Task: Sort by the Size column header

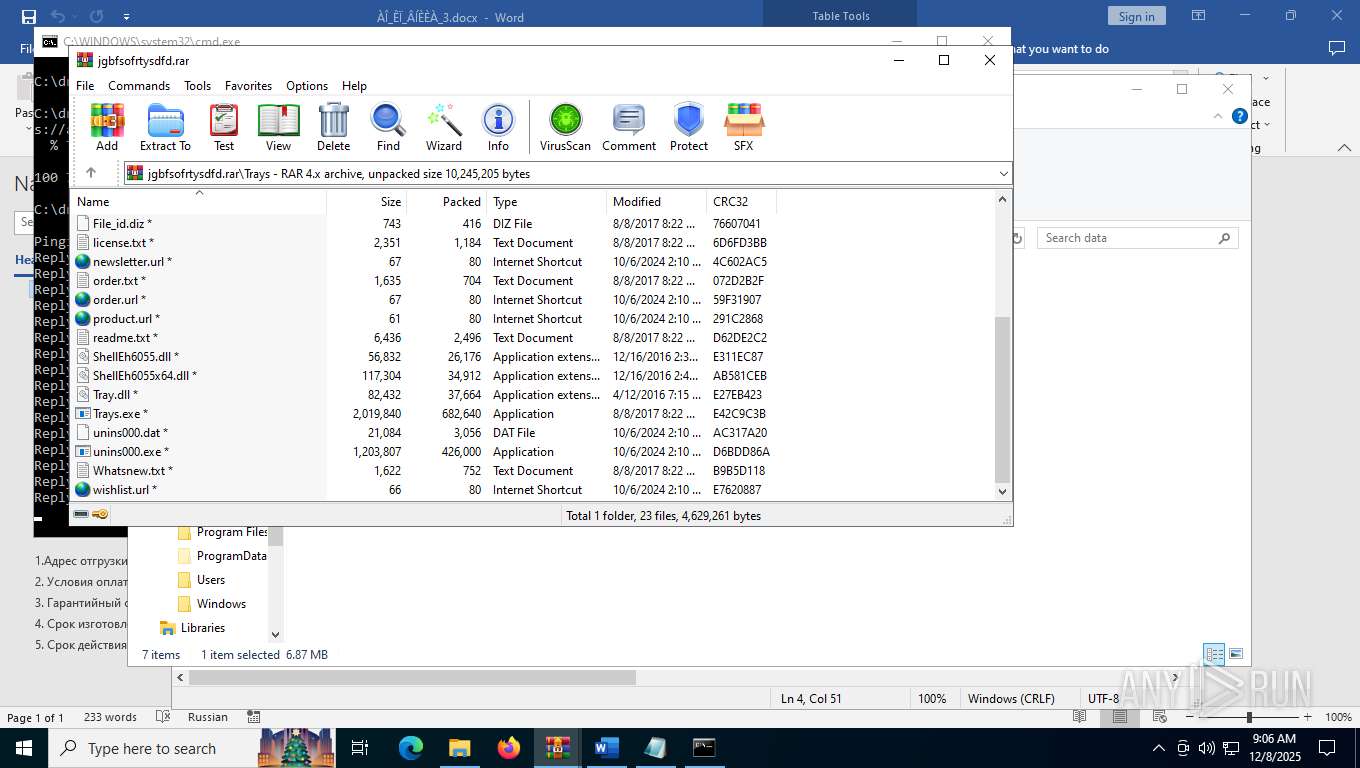Action: click(x=367, y=201)
